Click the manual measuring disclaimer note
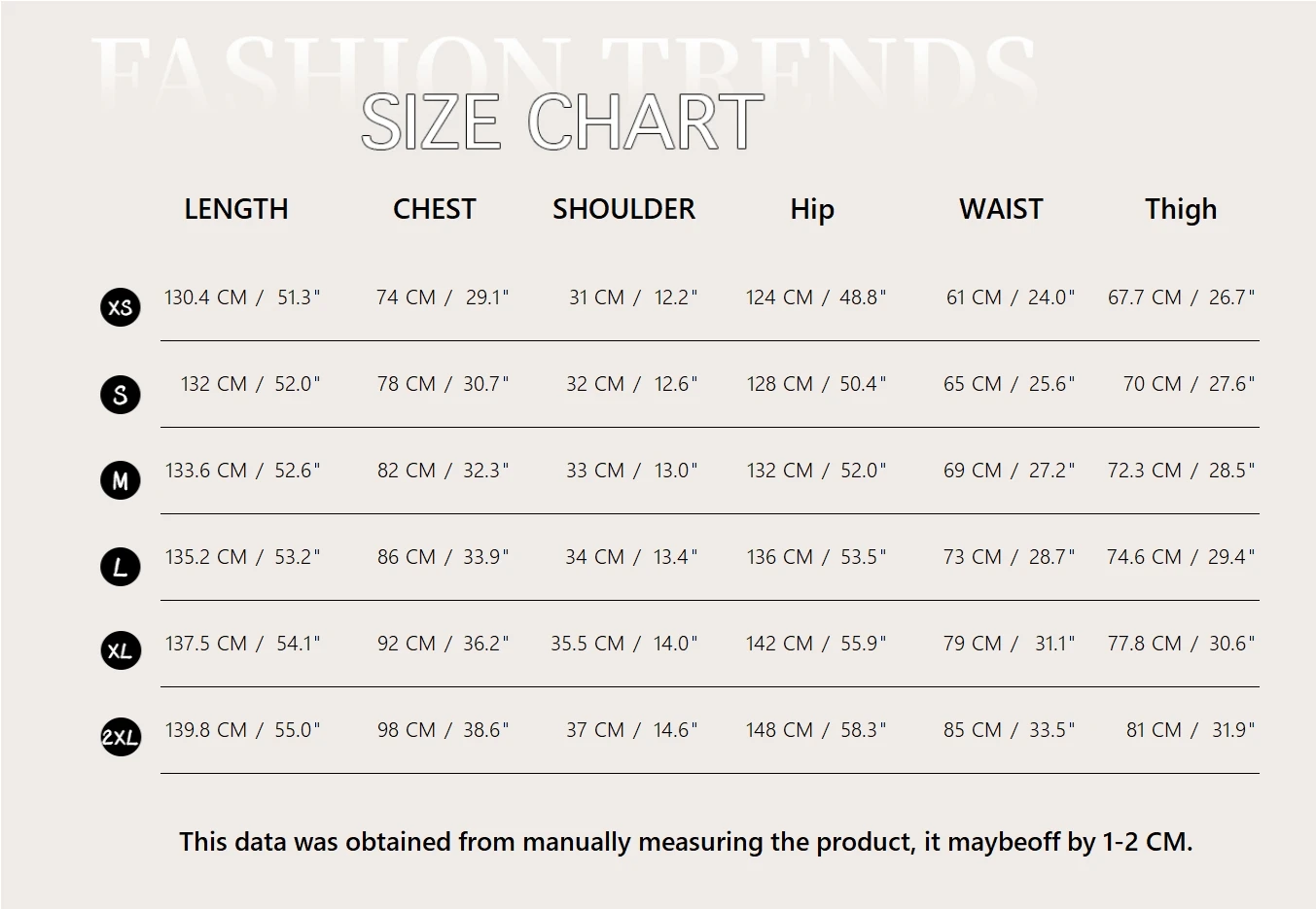 tap(686, 842)
